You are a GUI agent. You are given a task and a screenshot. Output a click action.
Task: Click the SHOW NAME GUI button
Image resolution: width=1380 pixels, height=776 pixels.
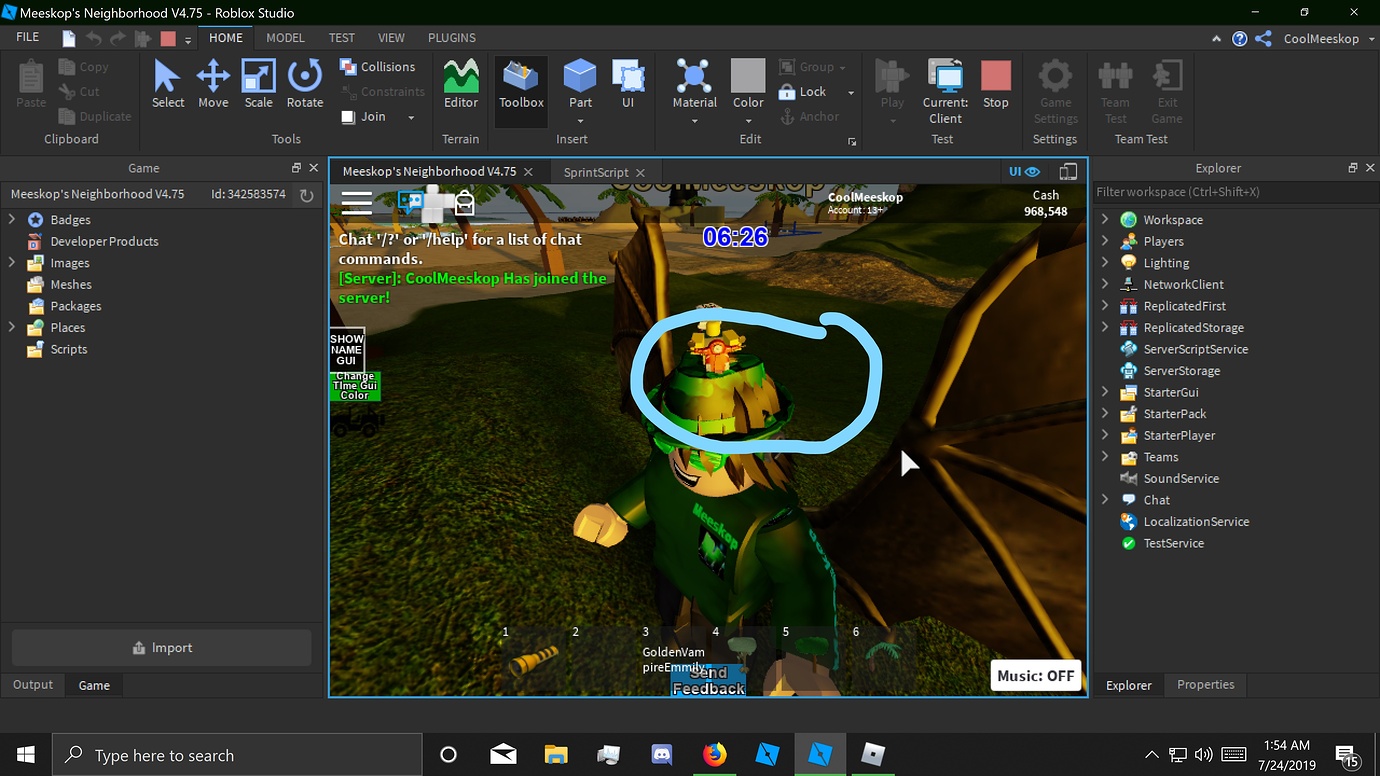[x=347, y=349]
